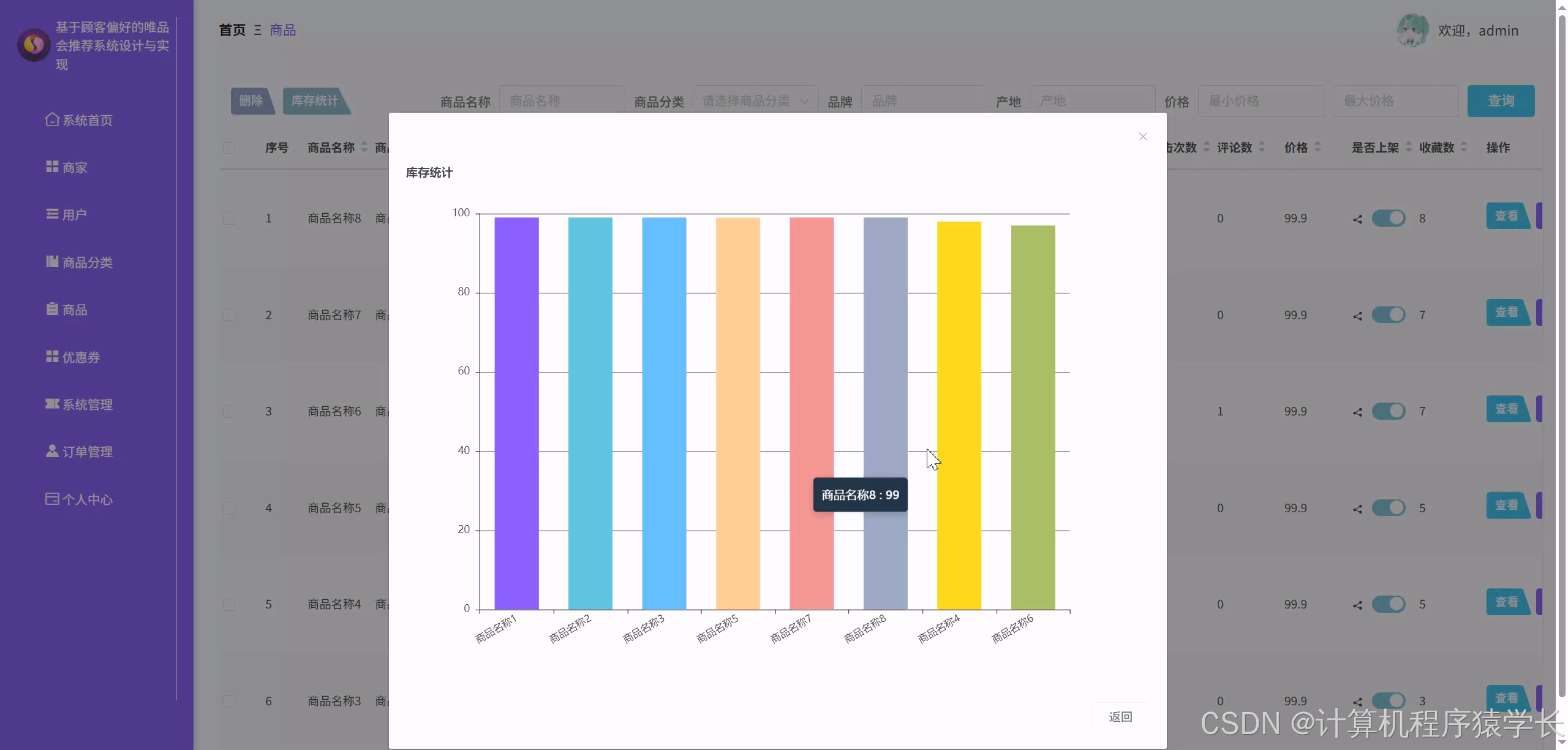Toggle the 是否上架 switch for row 1
1568x750 pixels.
point(1388,218)
